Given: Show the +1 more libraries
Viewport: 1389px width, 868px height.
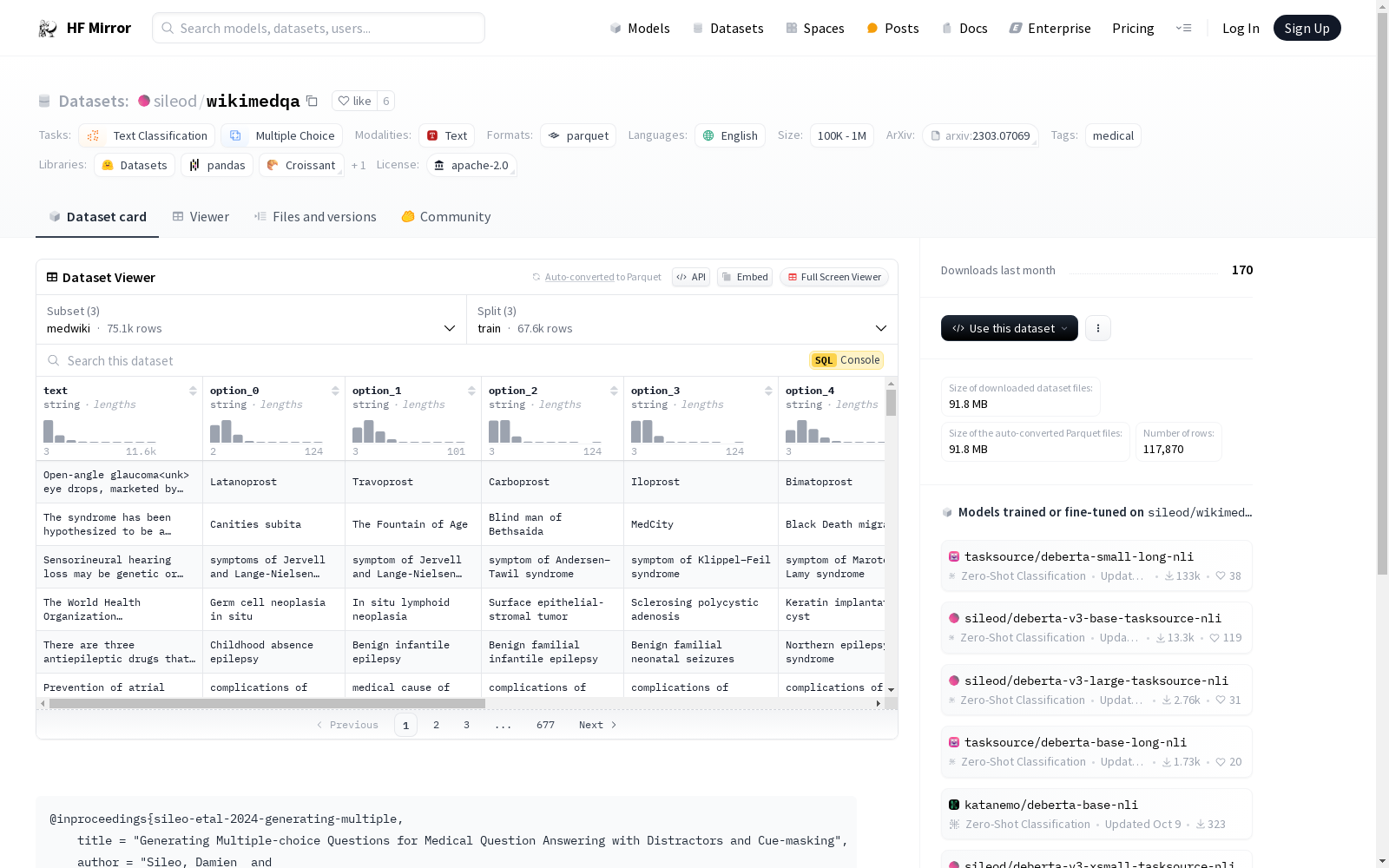Looking at the screenshot, I should click(x=359, y=165).
